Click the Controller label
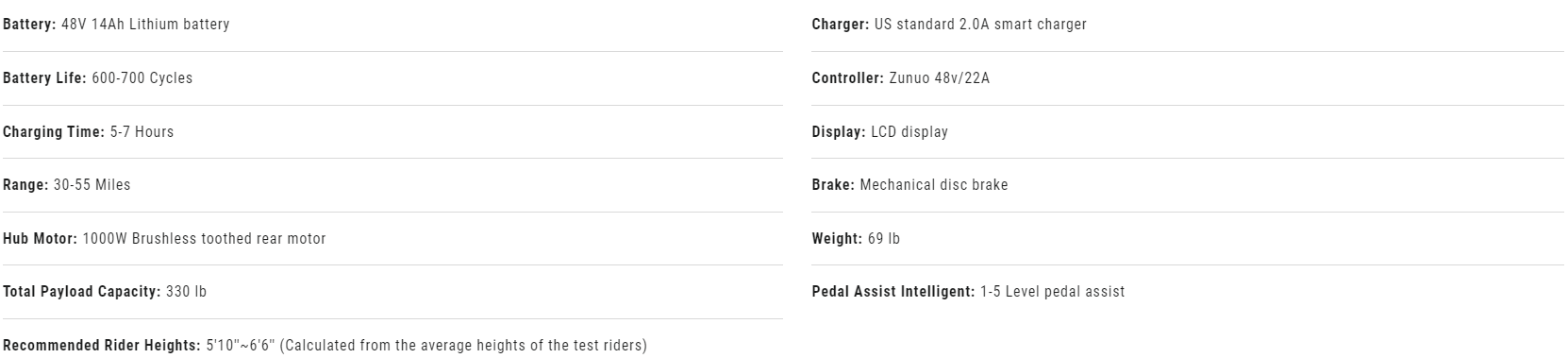Screen dimensions: 1568x358 848,78
